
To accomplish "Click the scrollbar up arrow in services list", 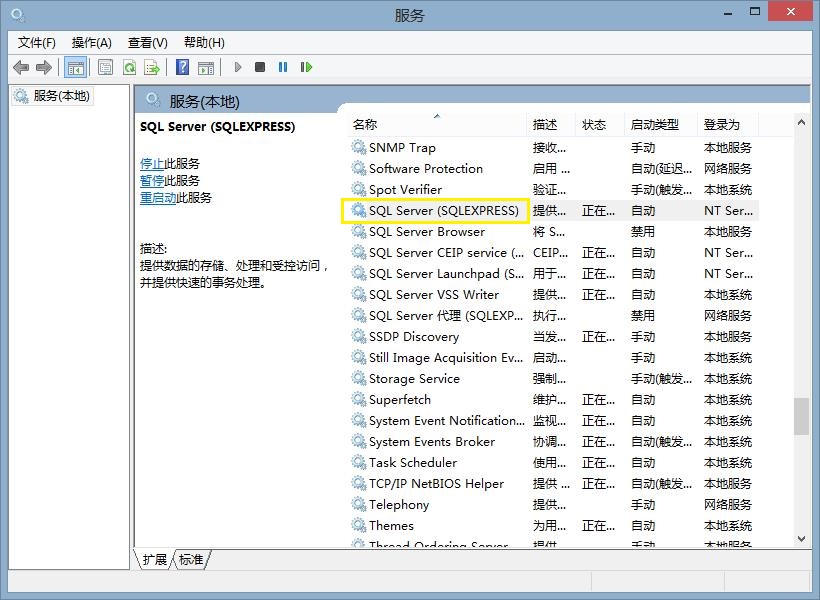I will (801, 122).
